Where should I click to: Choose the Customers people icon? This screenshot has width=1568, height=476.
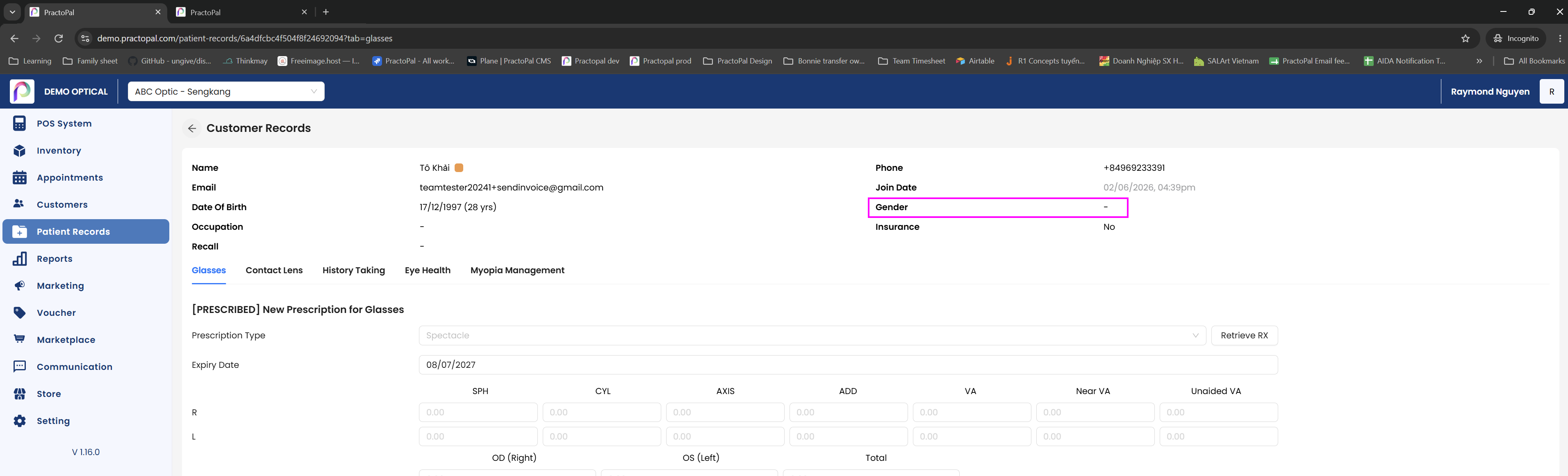point(20,204)
